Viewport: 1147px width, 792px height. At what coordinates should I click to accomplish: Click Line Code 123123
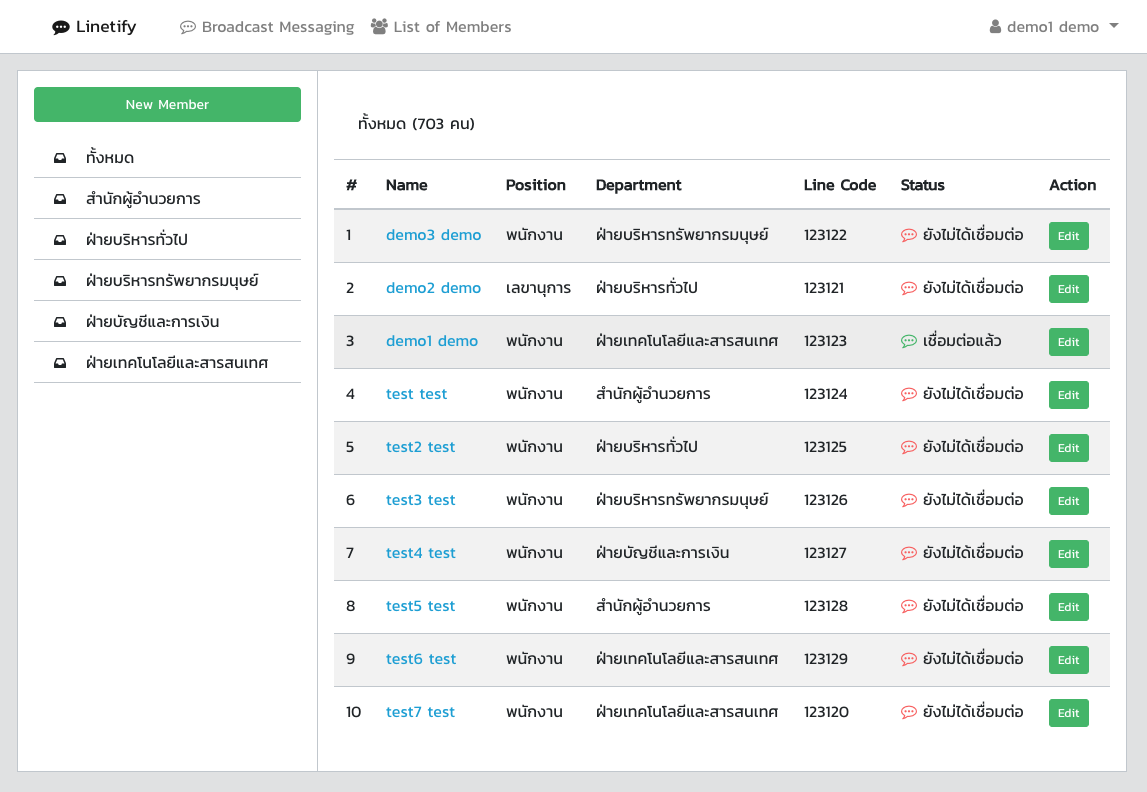pyautogui.click(x=825, y=342)
